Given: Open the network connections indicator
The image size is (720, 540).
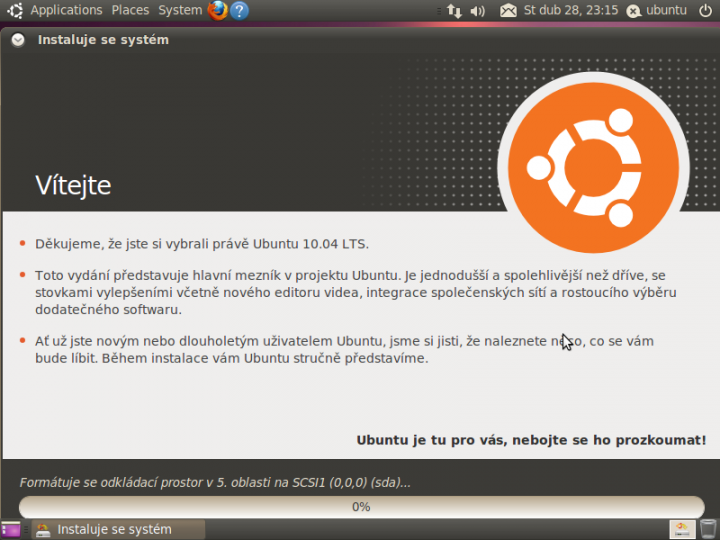Looking at the screenshot, I should (454, 11).
